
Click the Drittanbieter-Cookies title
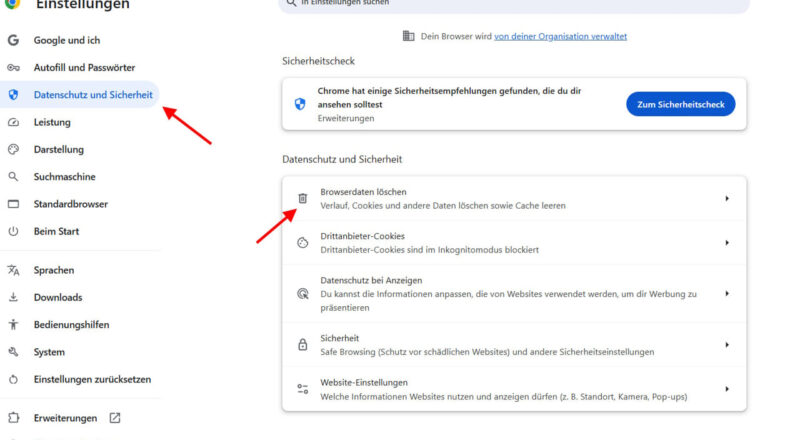362,236
